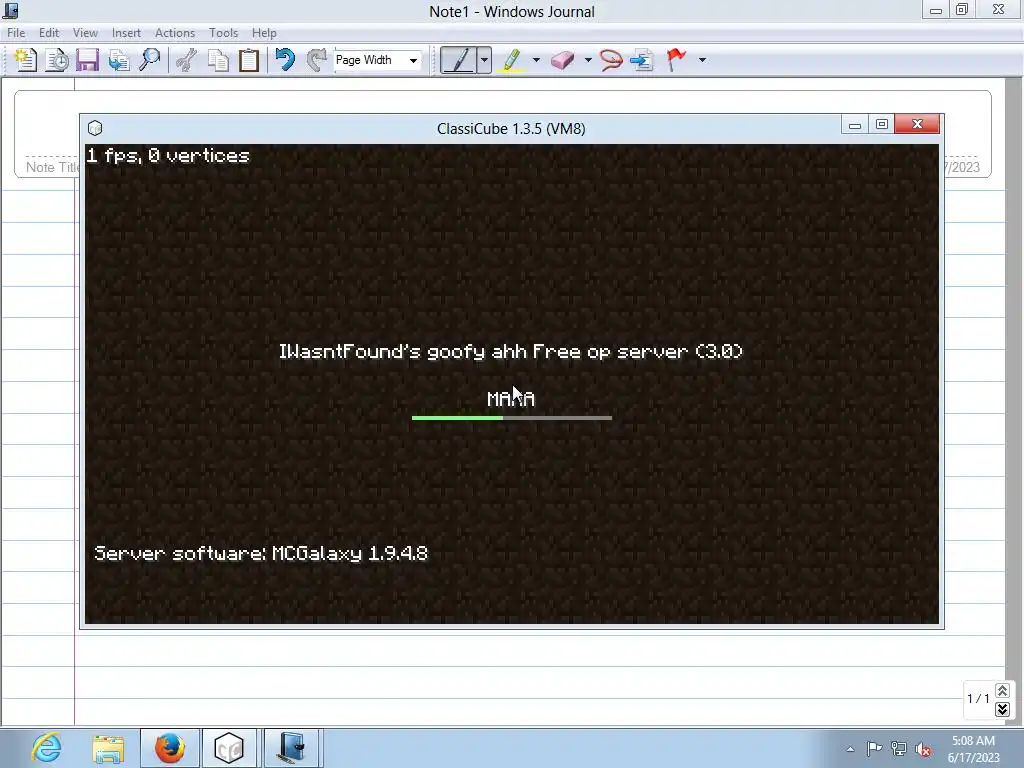Open the Insert menu
Image resolution: width=1024 pixels, height=768 pixels.
(x=126, y=33)
